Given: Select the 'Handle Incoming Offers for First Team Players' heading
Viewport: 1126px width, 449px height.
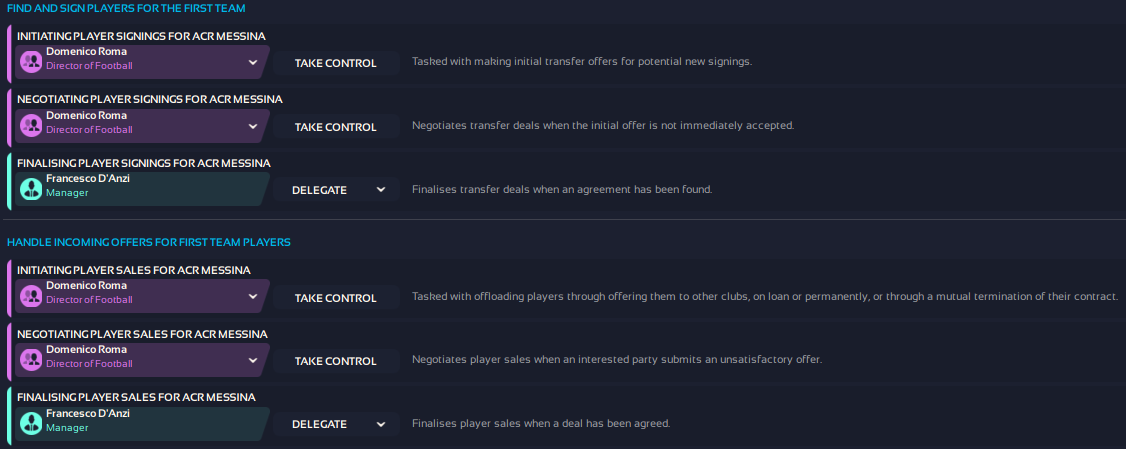Looking at the screenshot, I should coord(148,242).
